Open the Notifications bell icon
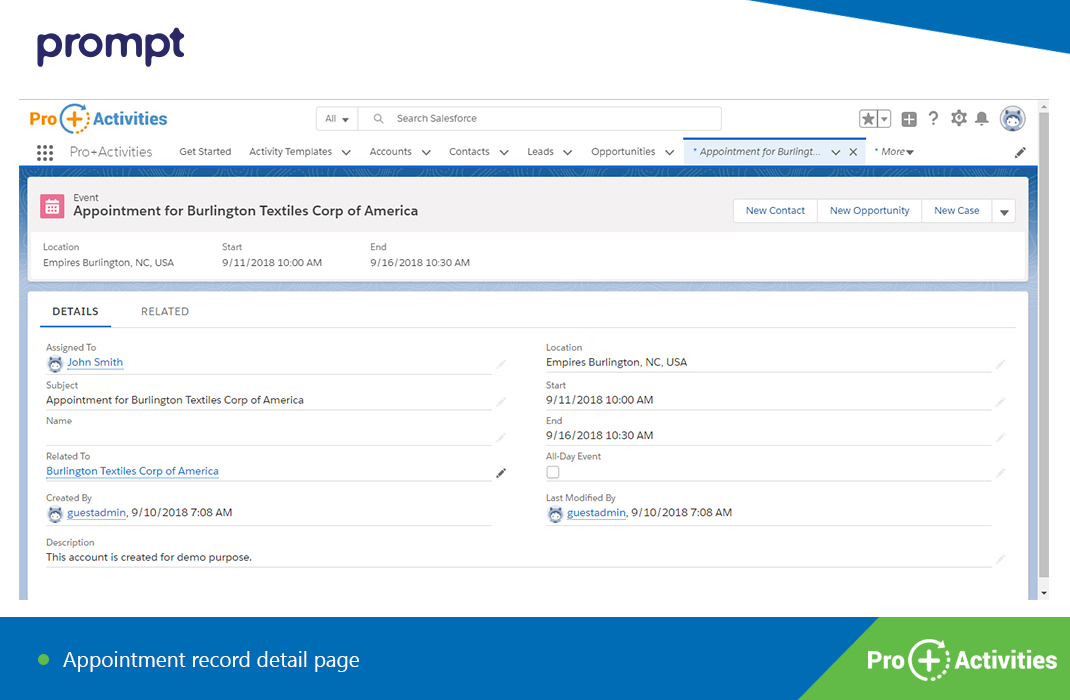Image resolution: width=1070 pixels, height=700 pixels. coord(981,118)
